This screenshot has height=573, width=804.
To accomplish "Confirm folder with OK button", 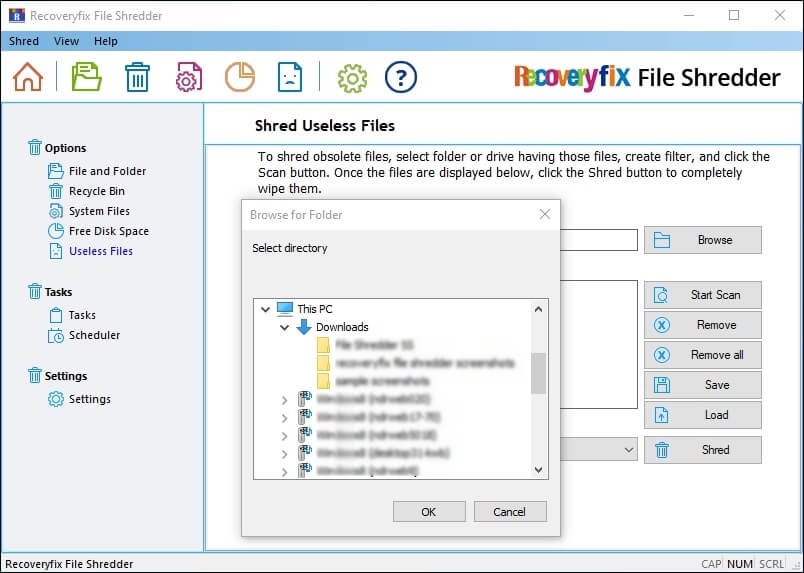I will [x=429, y=511].
